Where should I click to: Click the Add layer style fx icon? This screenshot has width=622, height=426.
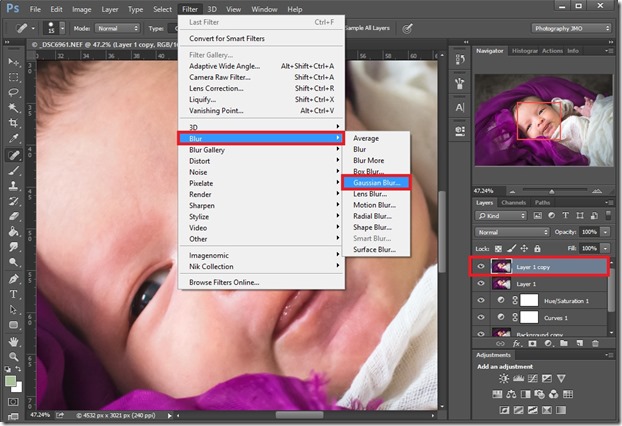(516, 344)
